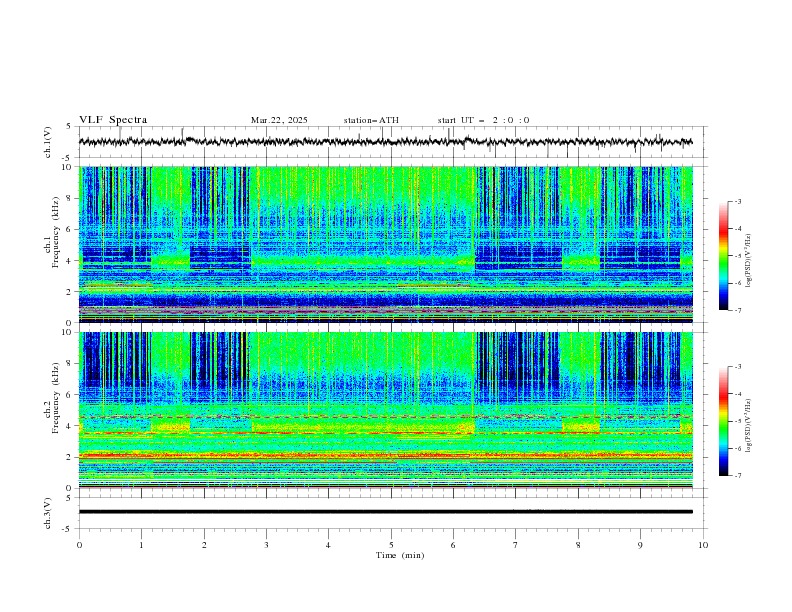Click the ch.2 colorbar "log(PSD)(V²/Hz)" label
The width and height of the screenshot is (792, 612).
pos(748,425)
